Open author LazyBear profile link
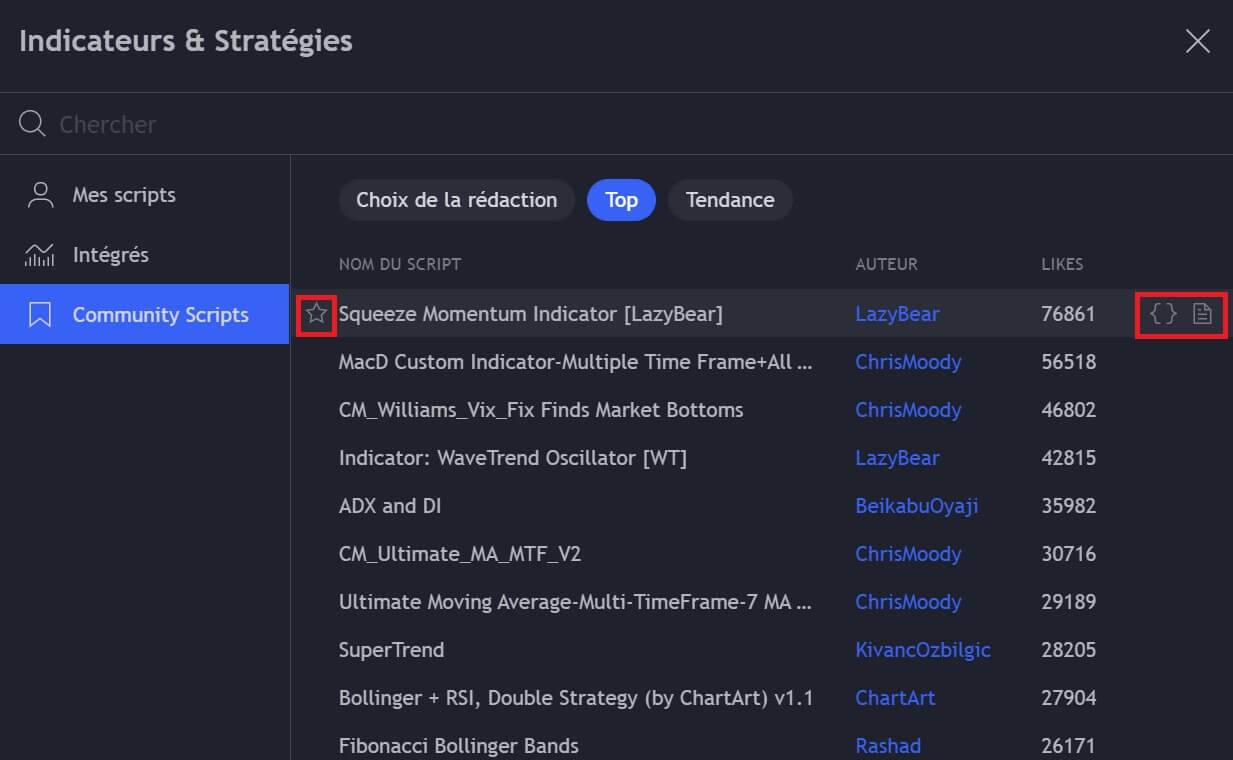This screenshot has height=760, width=1233. [897, 314]
